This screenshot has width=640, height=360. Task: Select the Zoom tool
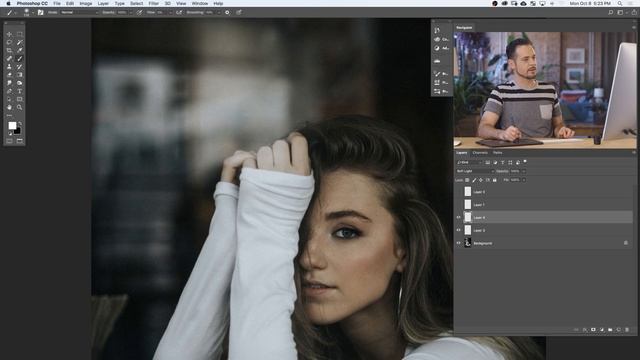(20, 107)
